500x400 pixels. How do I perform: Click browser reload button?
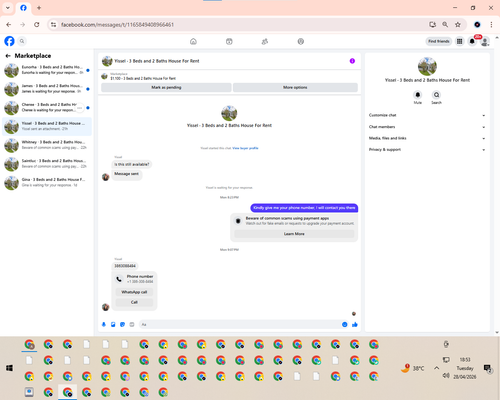click(37, 25)
